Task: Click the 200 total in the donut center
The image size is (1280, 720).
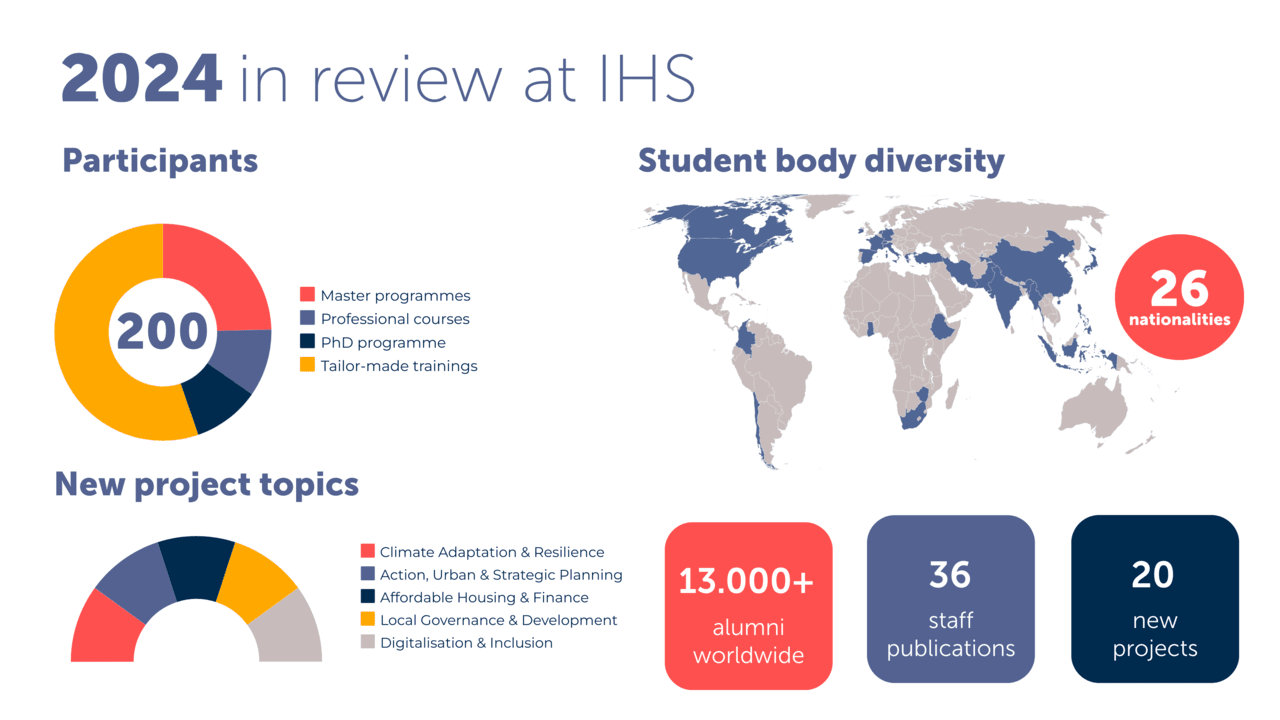Action: pos(165,330)
